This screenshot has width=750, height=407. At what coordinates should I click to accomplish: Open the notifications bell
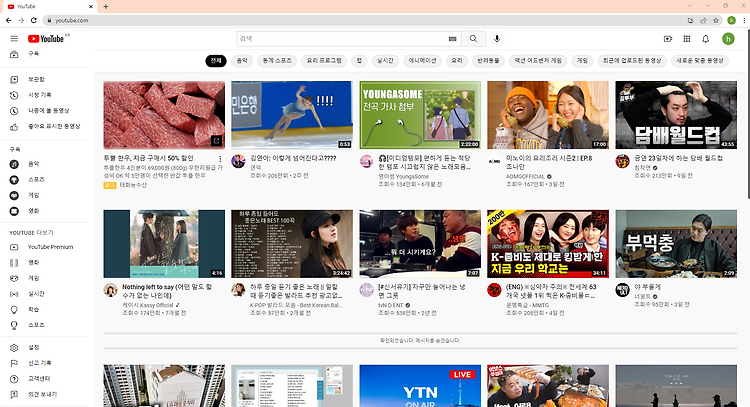[706, 39]
